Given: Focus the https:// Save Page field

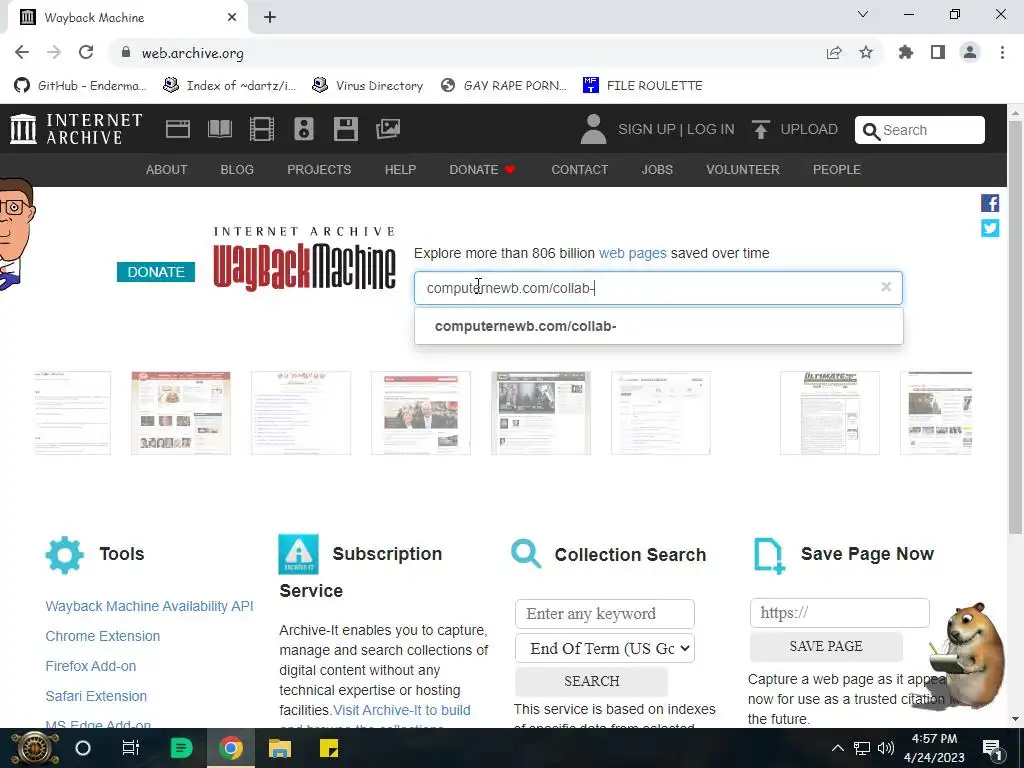Looking at the screenshot, I should pyautogui.click(x=839, y=613).
